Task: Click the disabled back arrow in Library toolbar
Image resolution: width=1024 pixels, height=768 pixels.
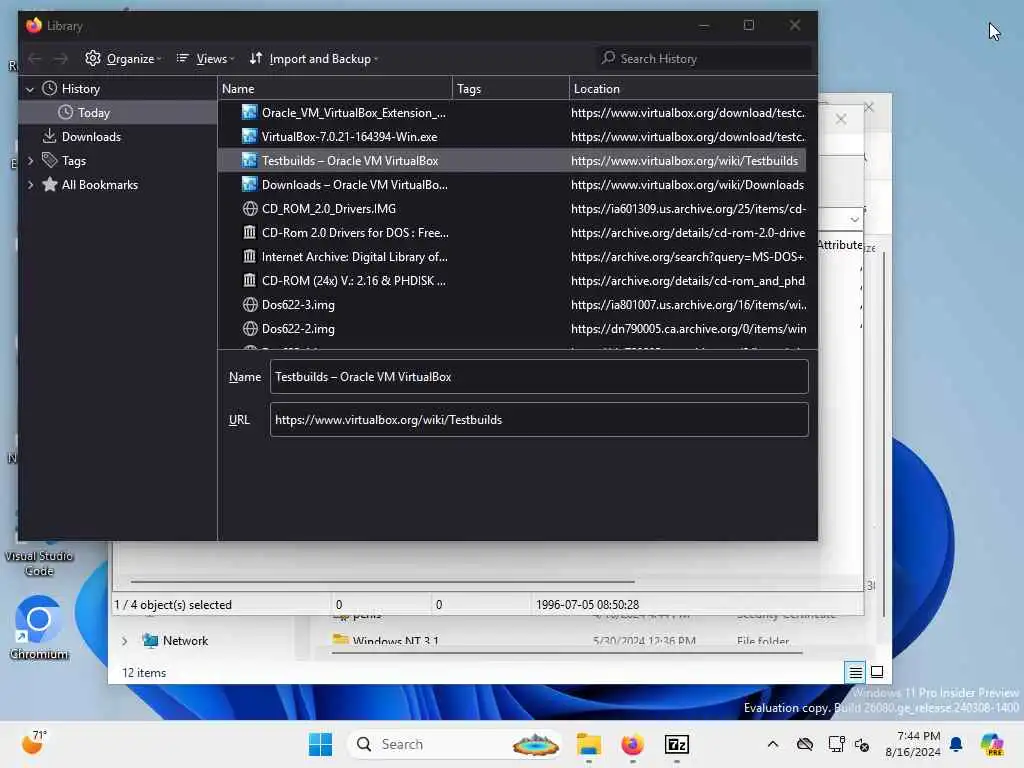Action: pos(35,59)
